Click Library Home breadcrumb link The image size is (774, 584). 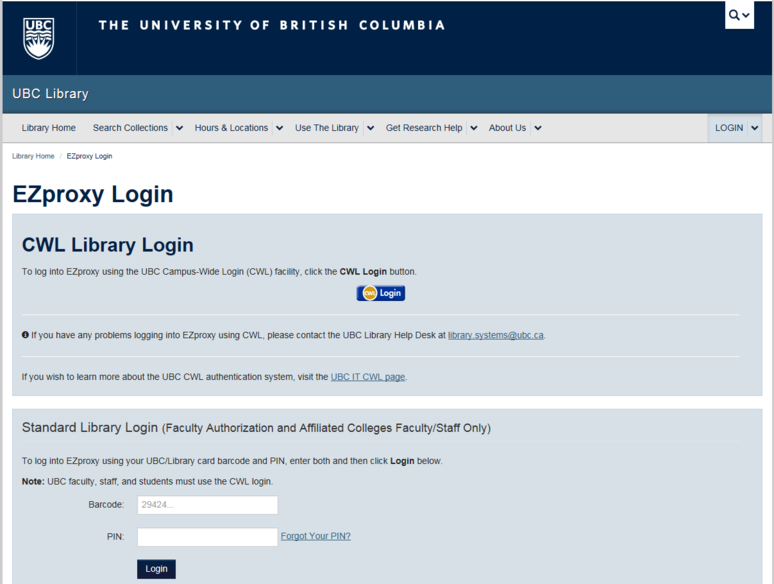tap(33, 156)
